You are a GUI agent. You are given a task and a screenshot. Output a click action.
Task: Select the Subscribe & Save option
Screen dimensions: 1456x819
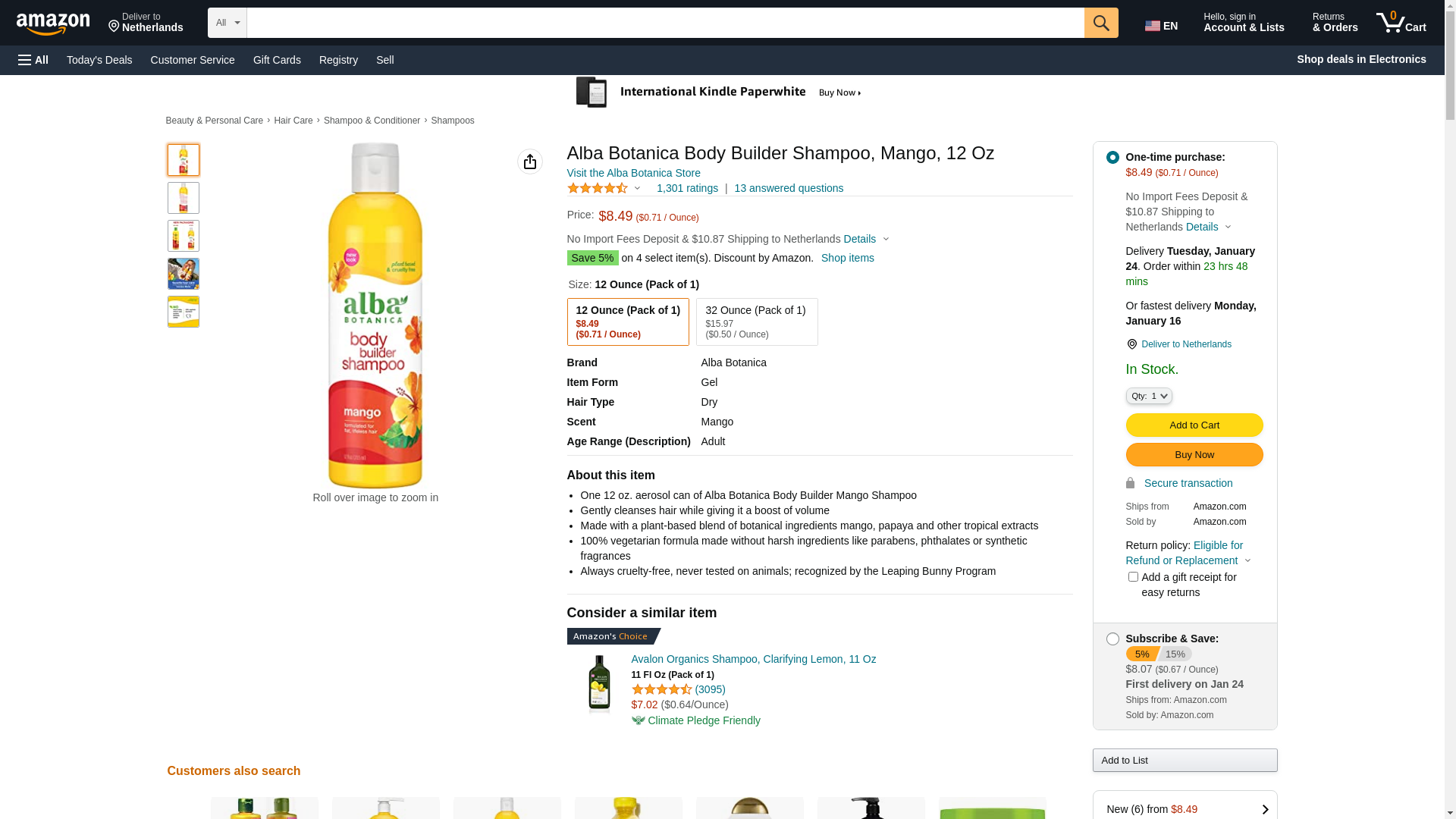pyautogui.click(x=1112, y=639)
